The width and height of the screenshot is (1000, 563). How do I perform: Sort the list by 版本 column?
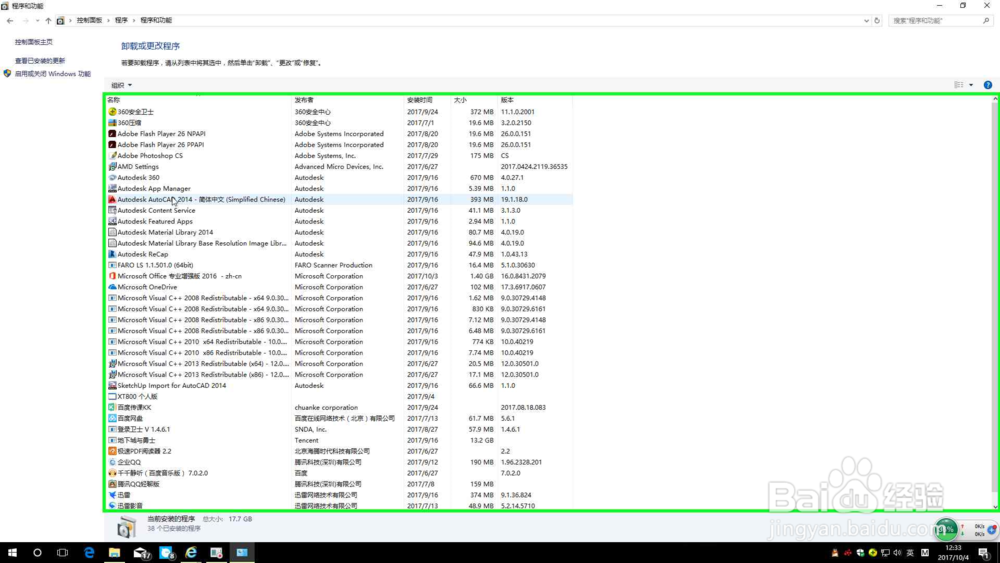(x=507, y=100)
